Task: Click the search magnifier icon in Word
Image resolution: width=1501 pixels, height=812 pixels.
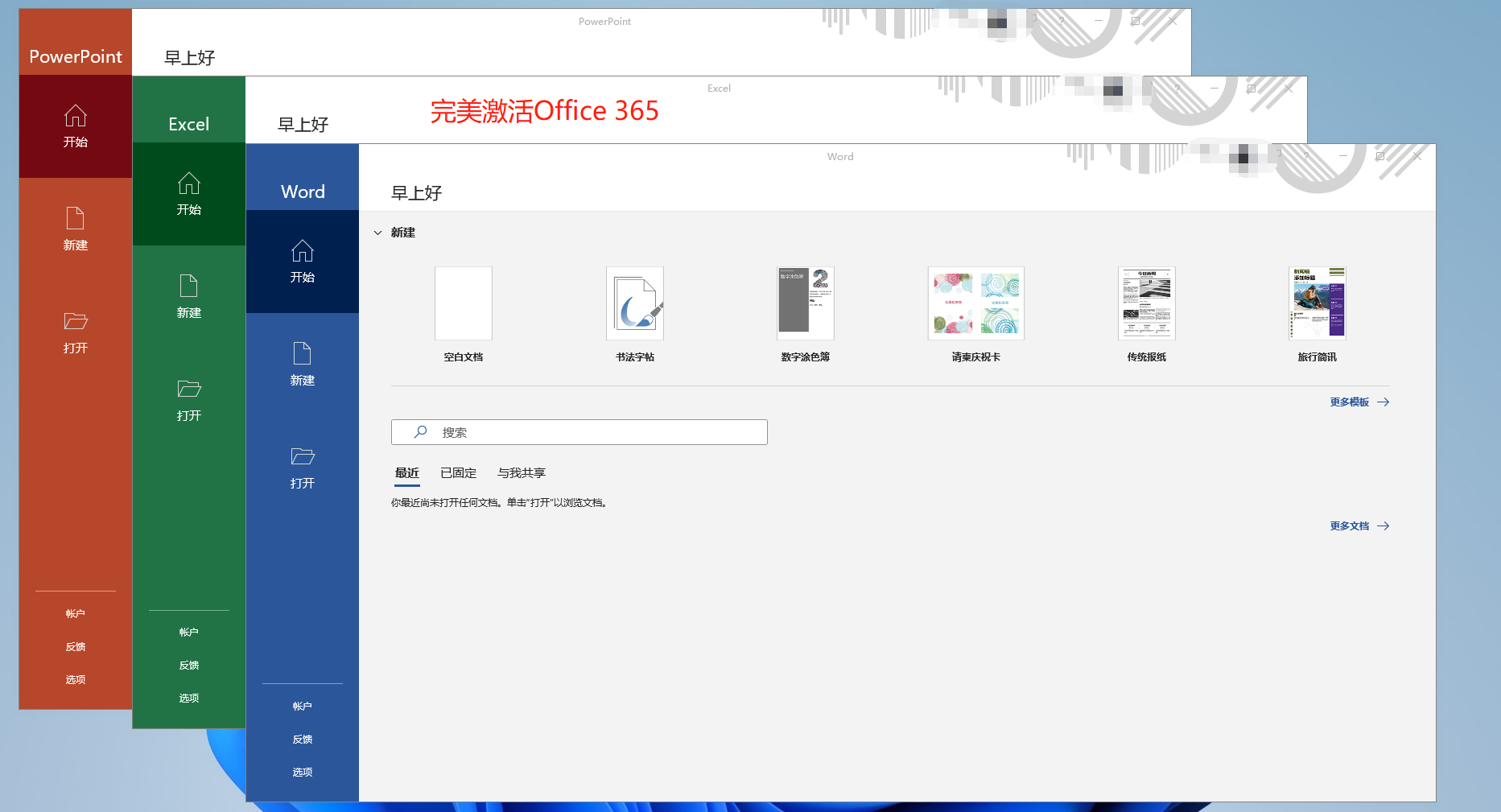Action: pos(420,432)
